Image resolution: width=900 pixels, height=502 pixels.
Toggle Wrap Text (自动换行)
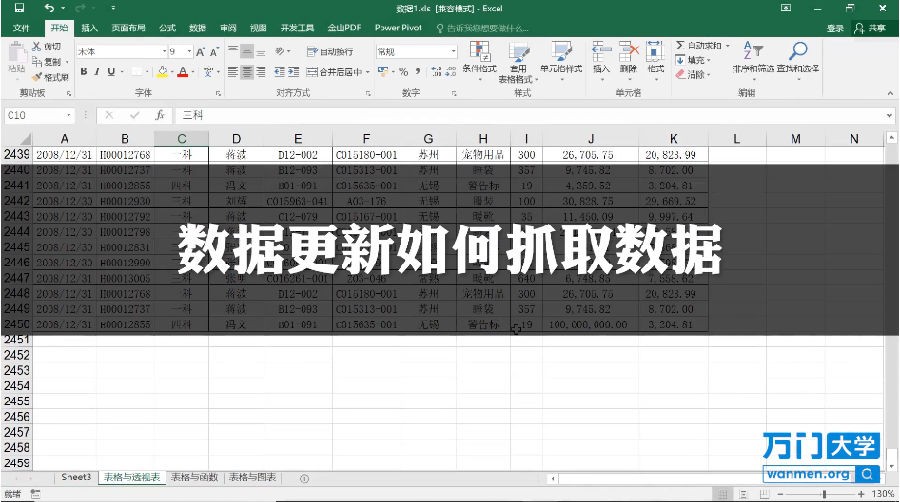(330, 52)
